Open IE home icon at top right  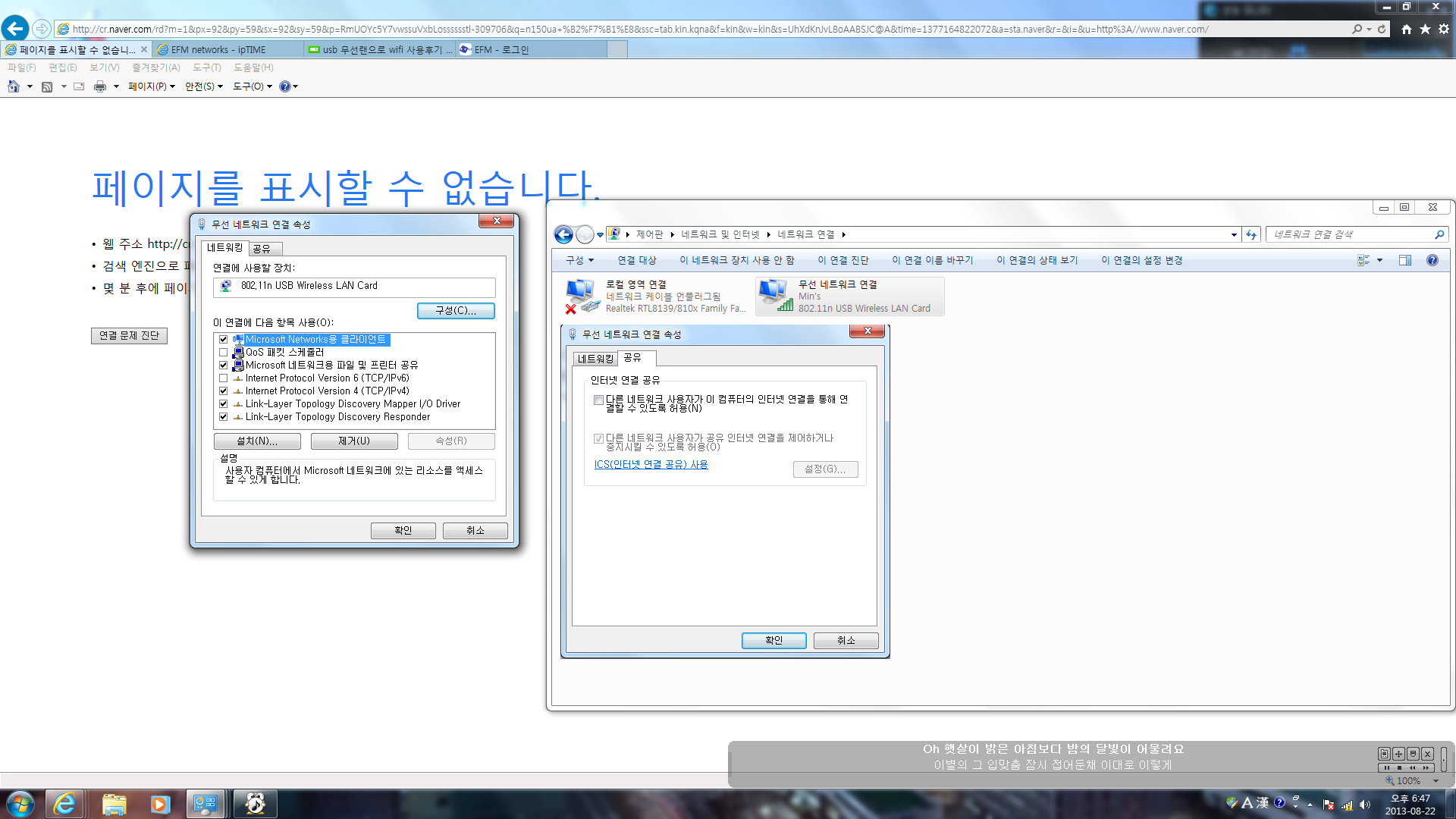coord(1407,29)
